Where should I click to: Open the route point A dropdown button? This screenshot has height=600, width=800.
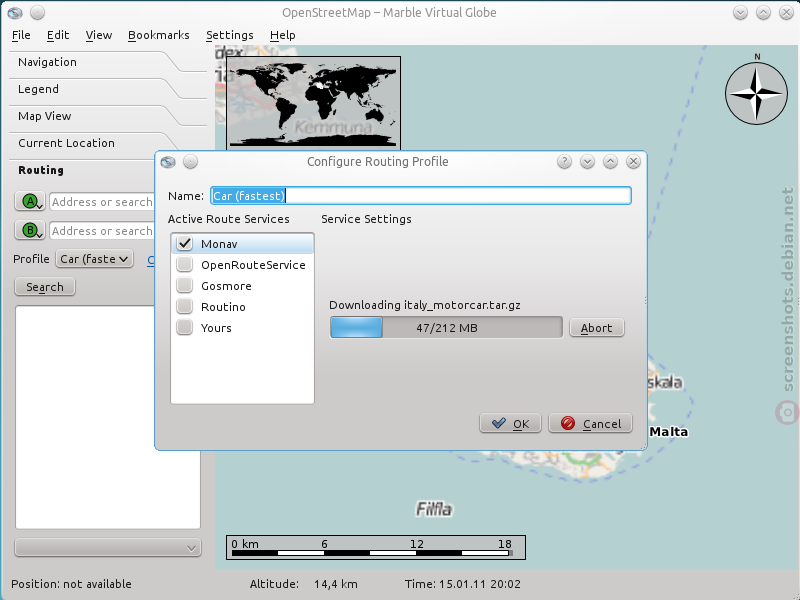coord(30,202)
